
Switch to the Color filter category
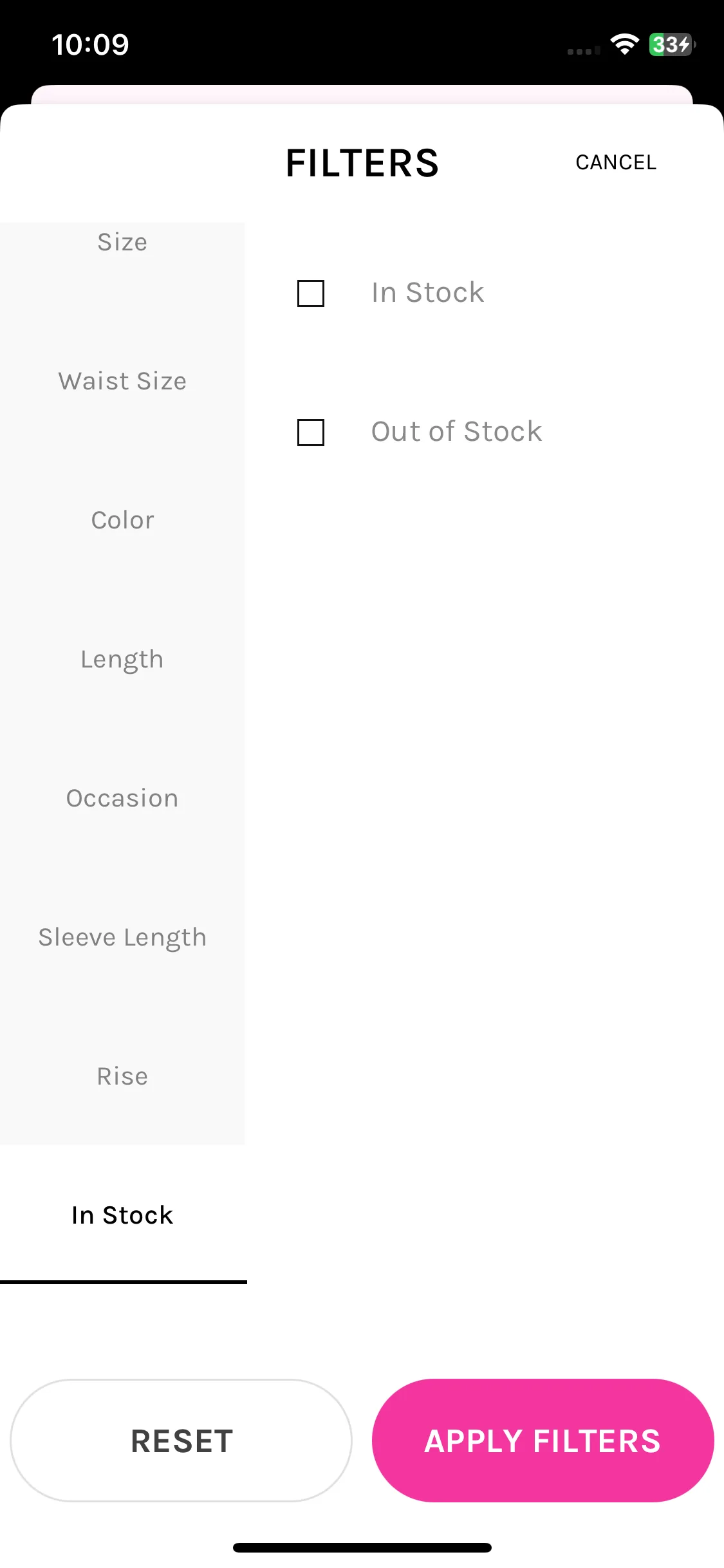coord(122,520)
